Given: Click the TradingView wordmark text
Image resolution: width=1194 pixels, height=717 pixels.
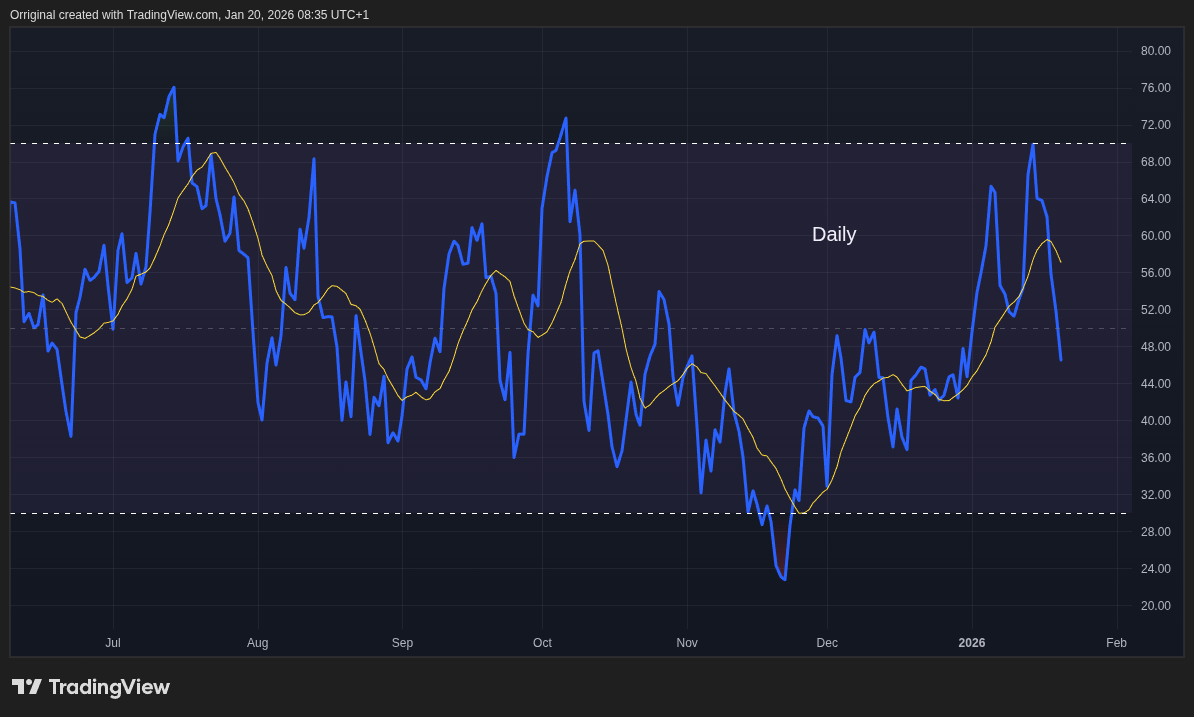Looking at the screenshot, I should pyautogui.click(x=109, y=687).
